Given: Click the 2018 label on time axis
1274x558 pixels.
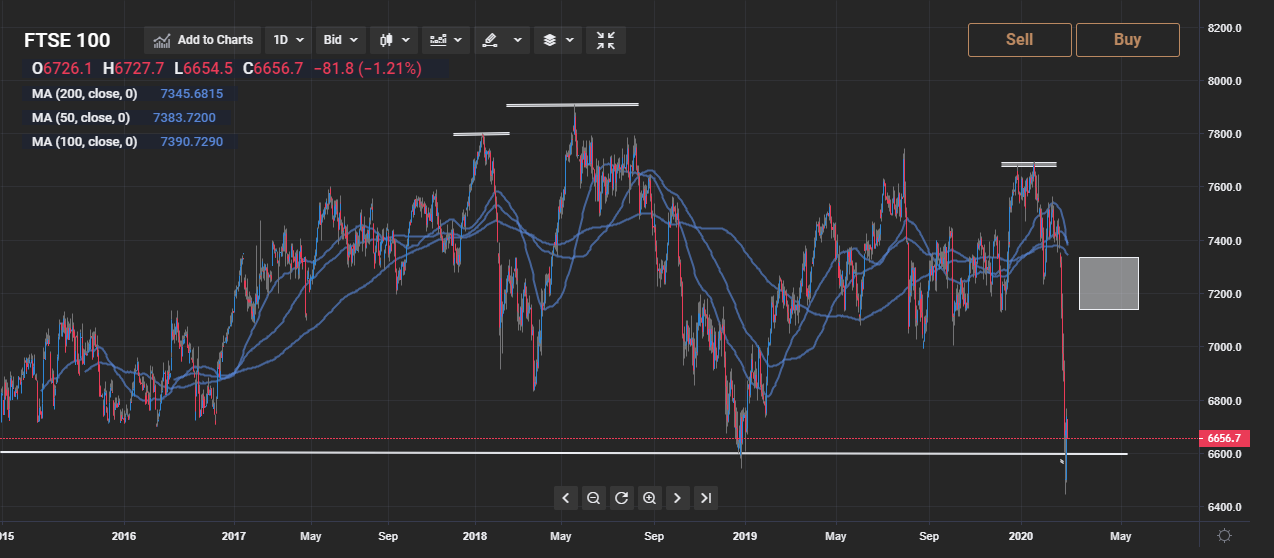Looking at the screenshot, I should point(475,536).
